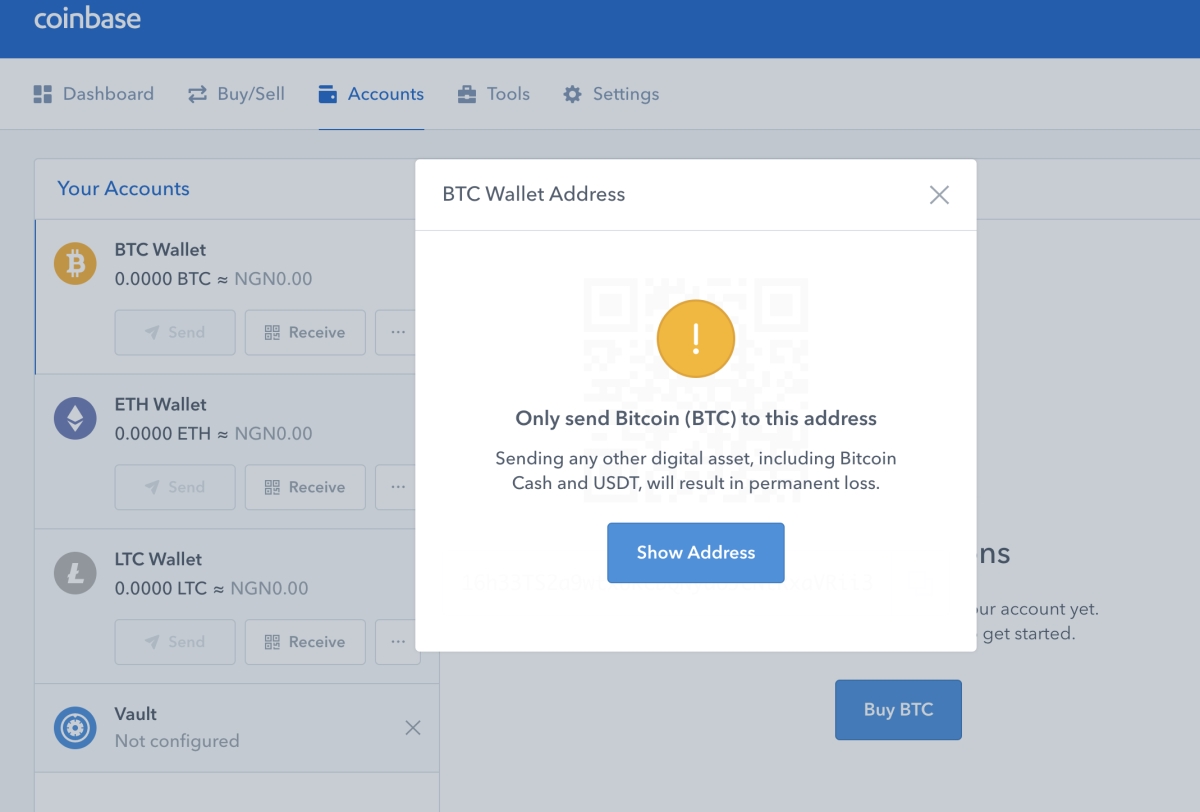Close the BTC Wallet Address dialog
1200x812 pixels.
(939, 195)
